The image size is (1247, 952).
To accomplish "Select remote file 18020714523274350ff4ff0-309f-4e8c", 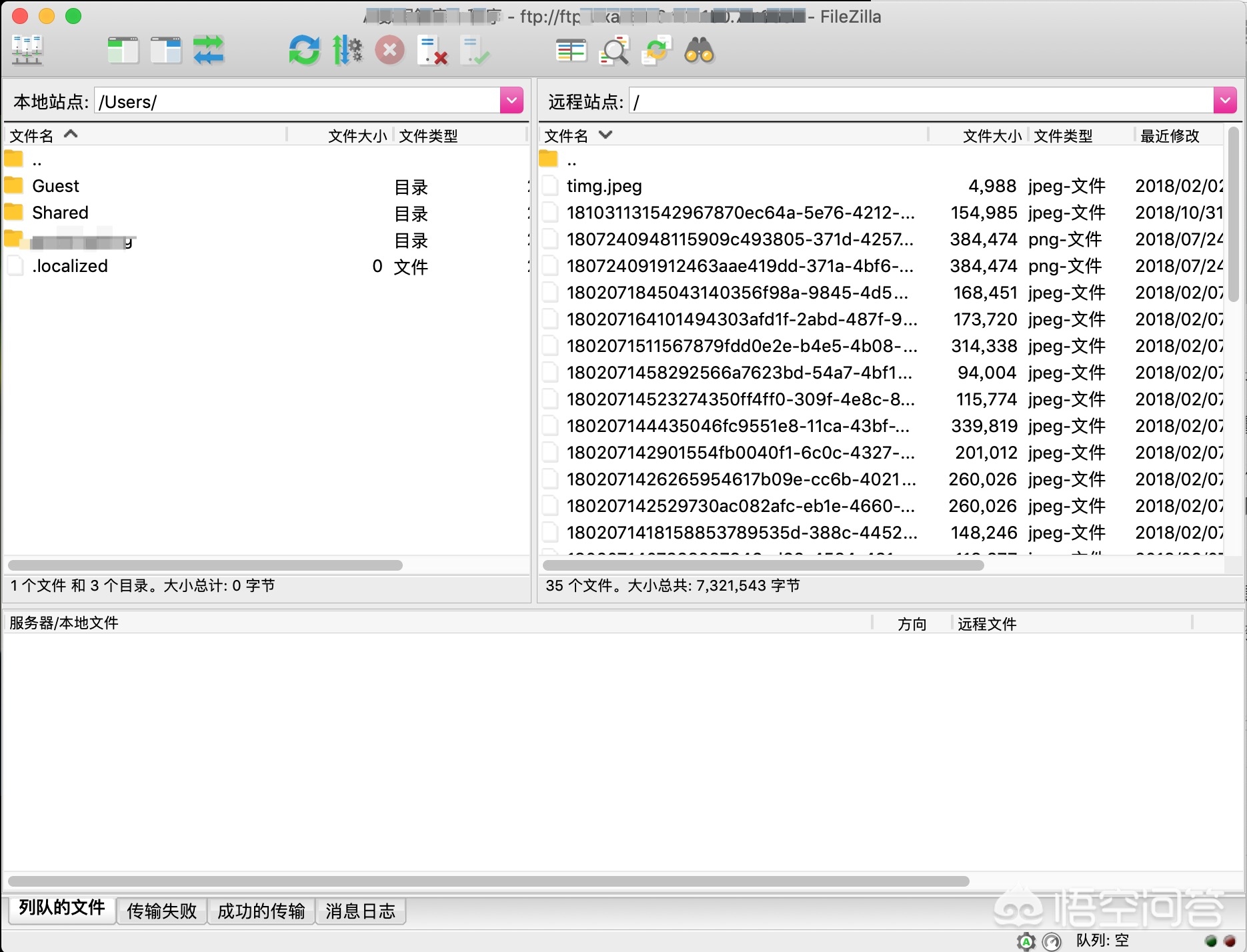I will pos(881,399).
